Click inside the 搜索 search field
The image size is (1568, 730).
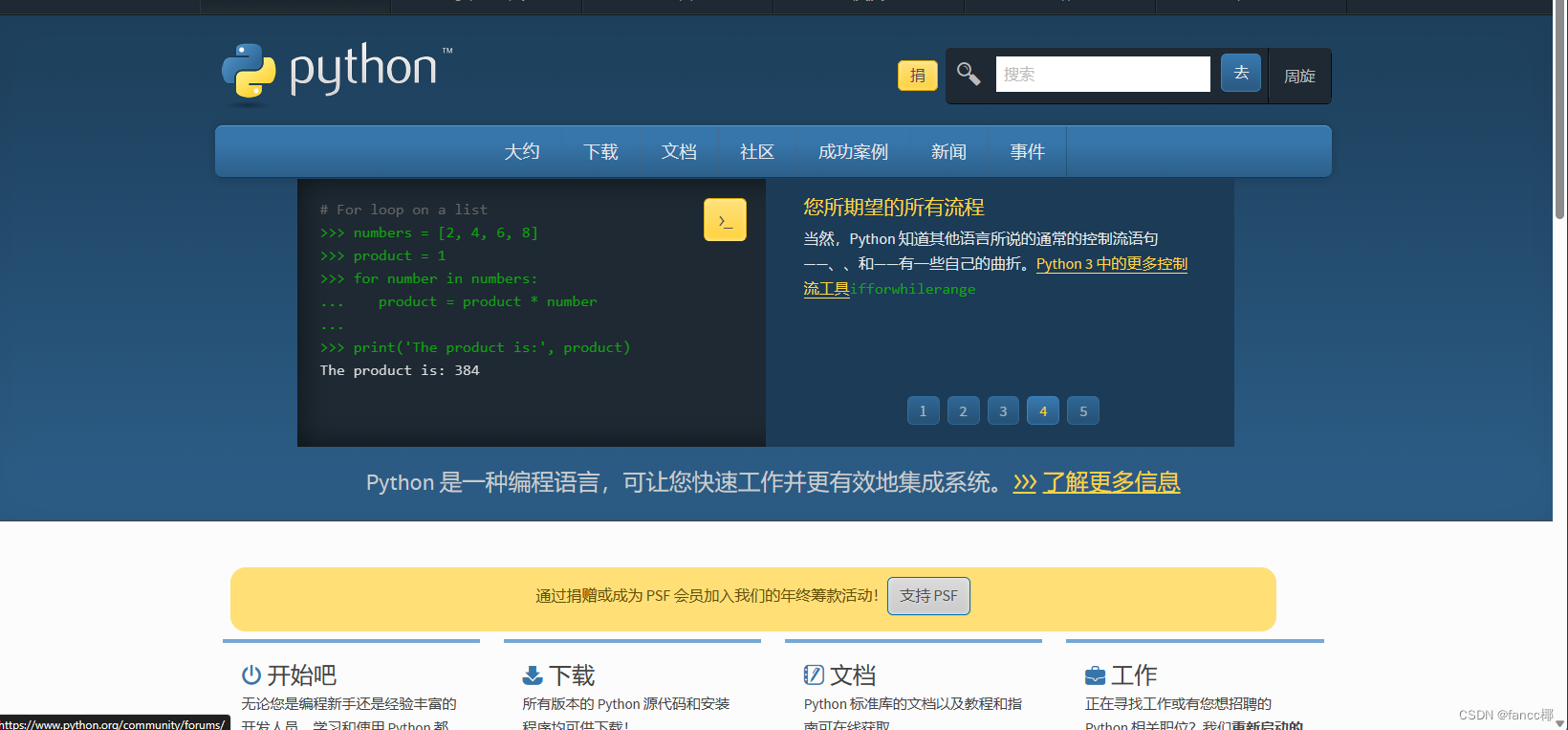point(1103,74)
